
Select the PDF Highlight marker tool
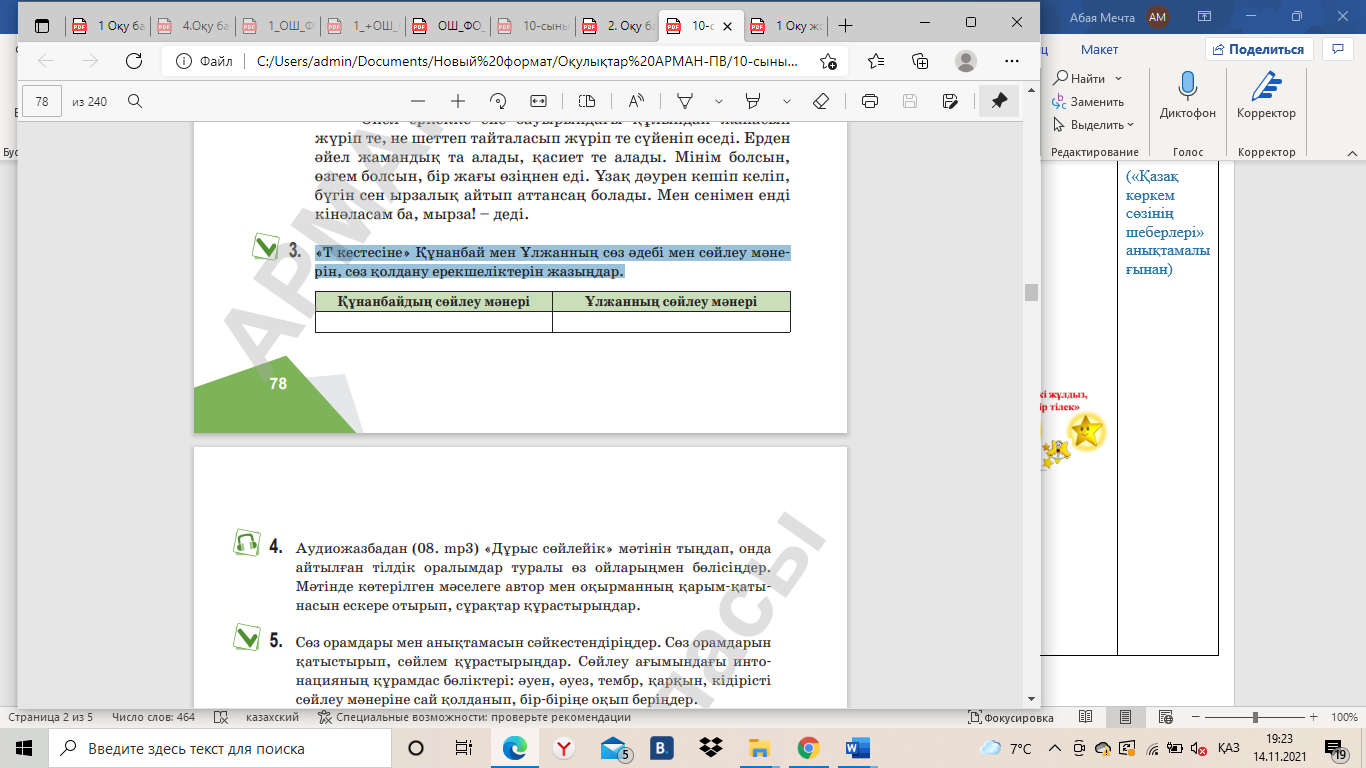click(754, 101)
